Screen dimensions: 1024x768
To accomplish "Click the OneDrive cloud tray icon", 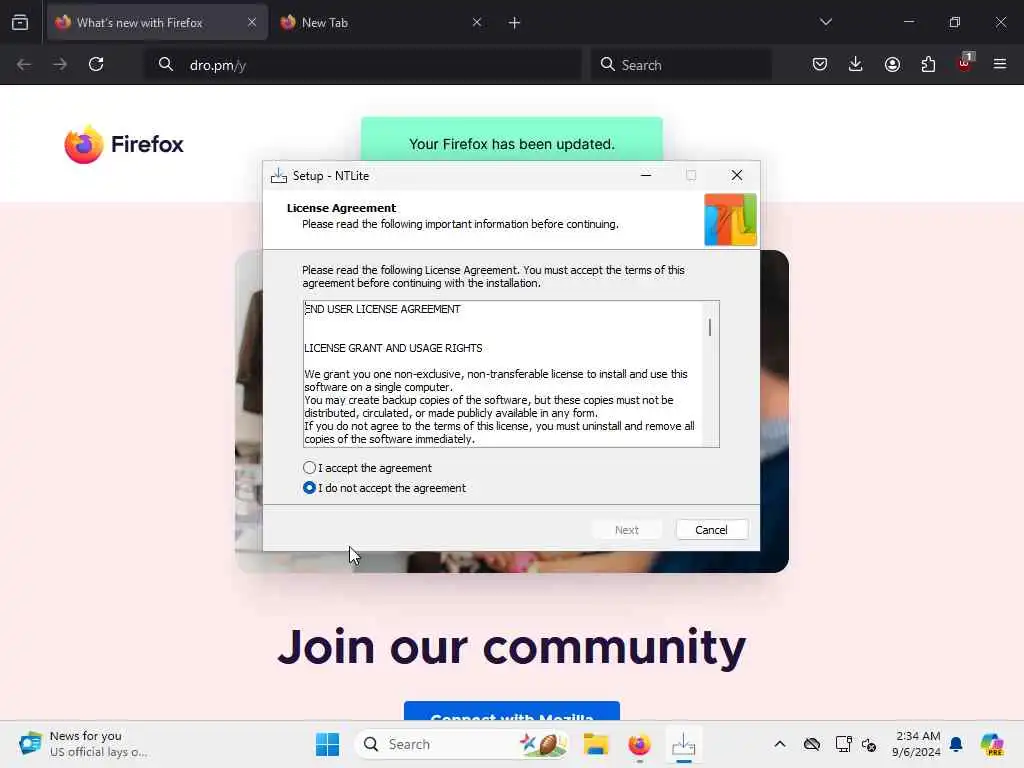I will 812,744.
